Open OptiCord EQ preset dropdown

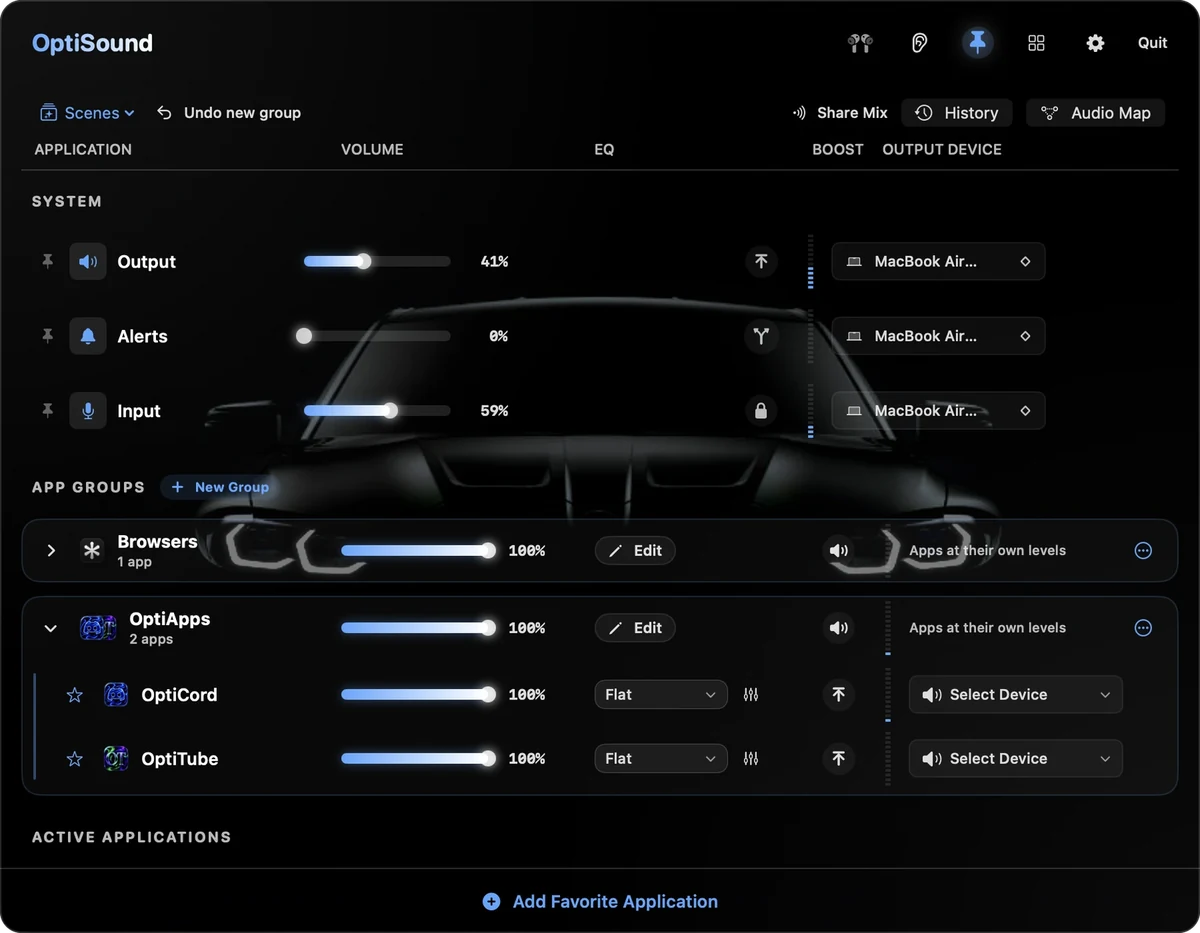(661, 695)
